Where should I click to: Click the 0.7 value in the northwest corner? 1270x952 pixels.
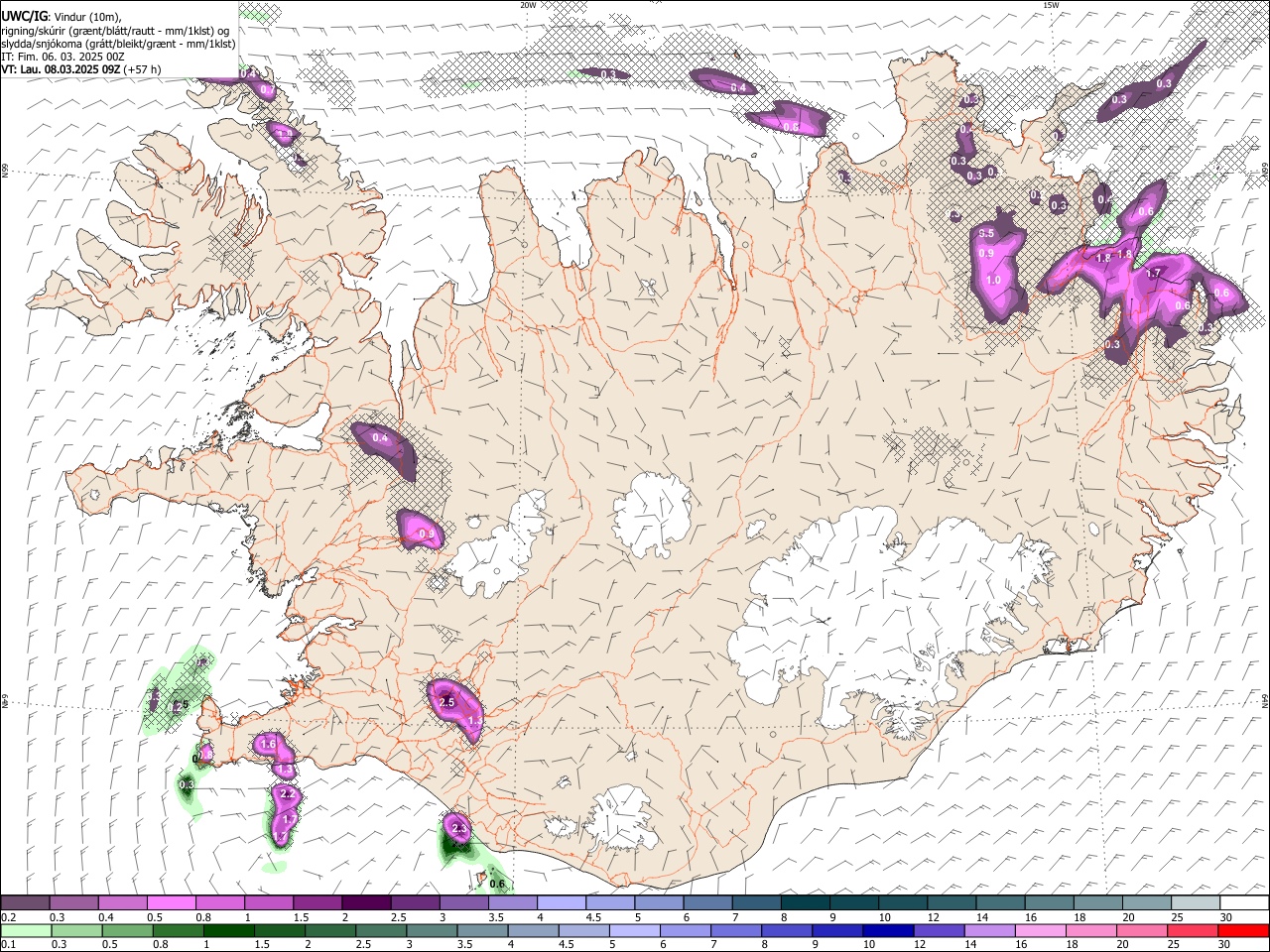pyautogui.click(x=267, y=90)
